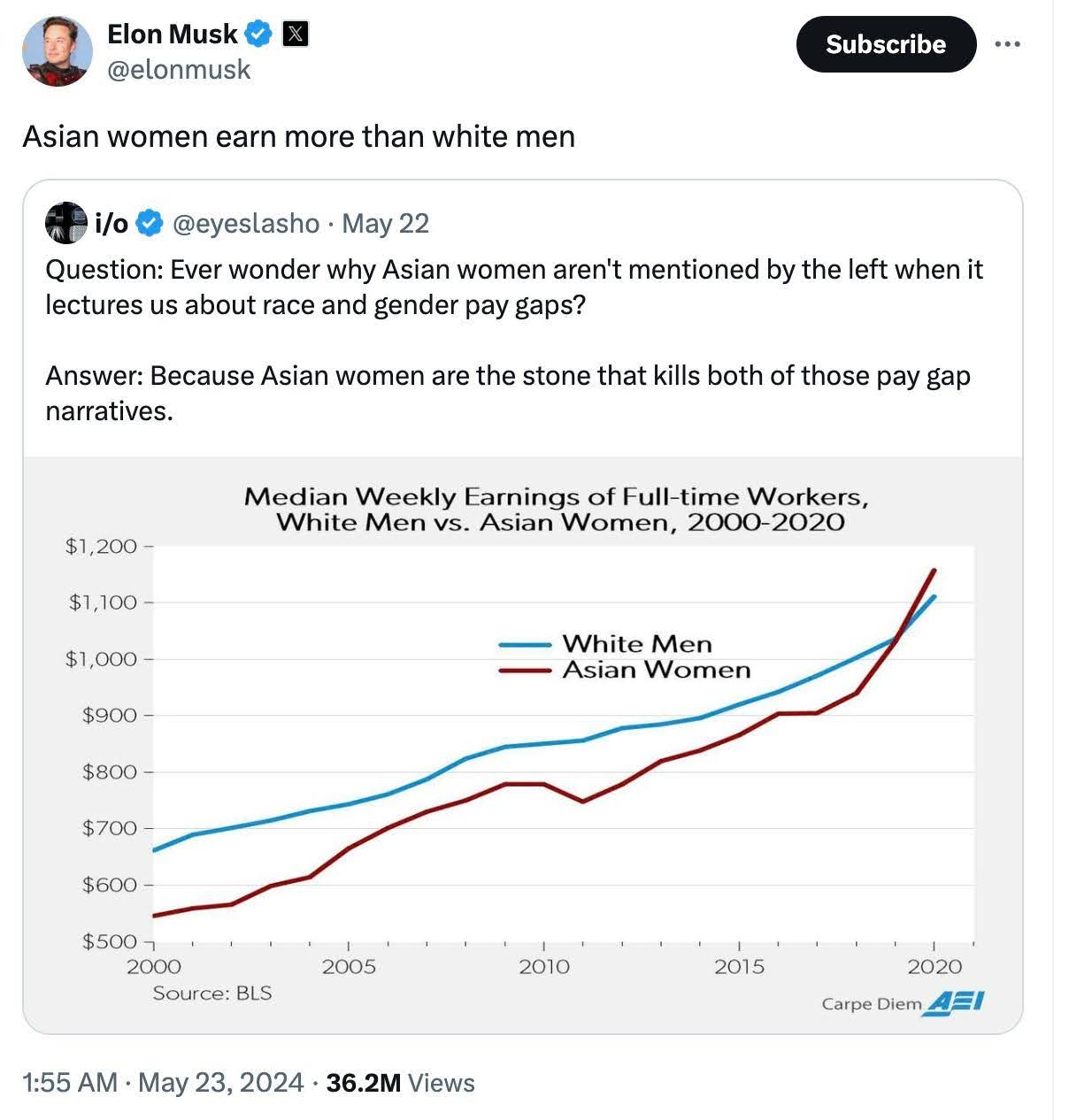The image size is (1069, 1120).
Task: Open the three-dot more options menu
Action: tap(1007, 44)
